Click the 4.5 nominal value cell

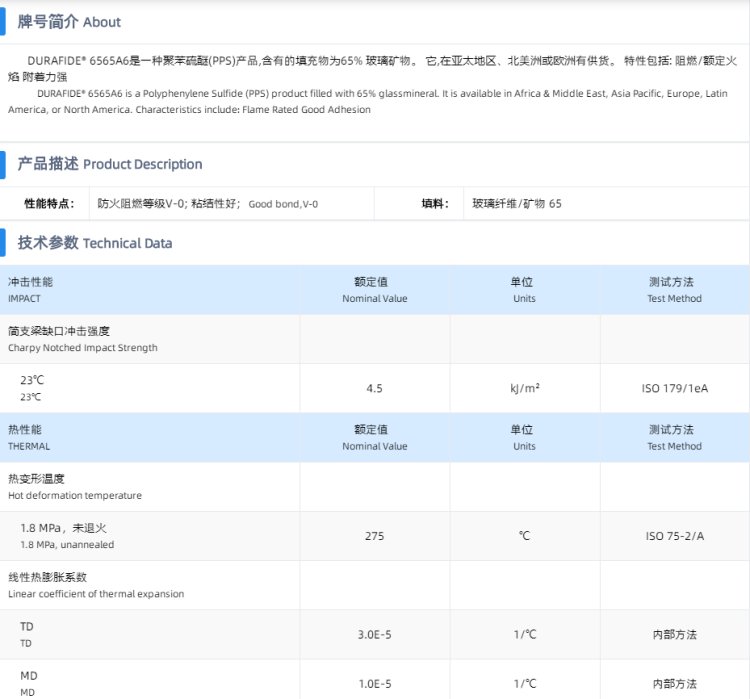point(374,388)
